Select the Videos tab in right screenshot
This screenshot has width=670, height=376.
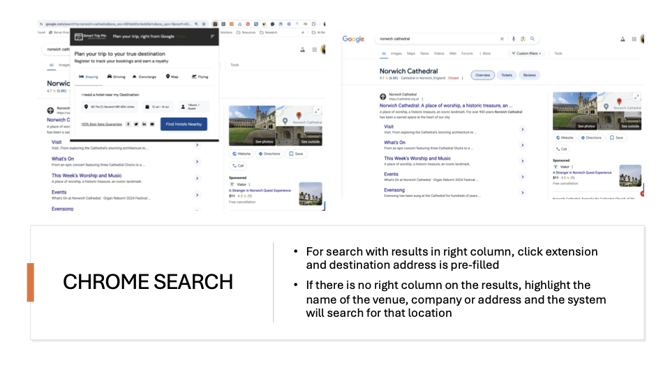(x=439, y=53)
